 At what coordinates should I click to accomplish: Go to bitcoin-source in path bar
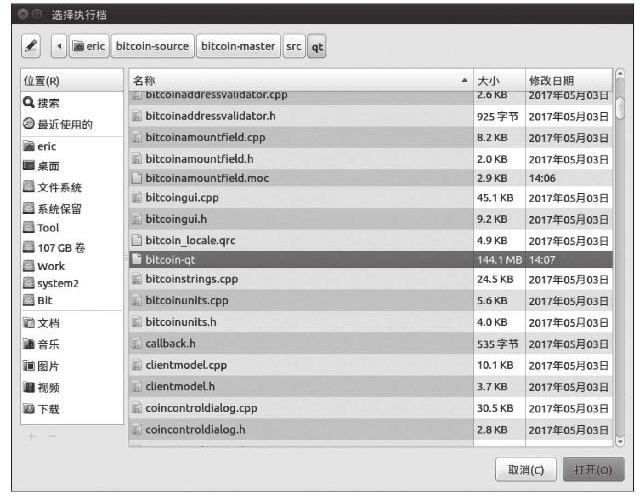tap(152, 46)
